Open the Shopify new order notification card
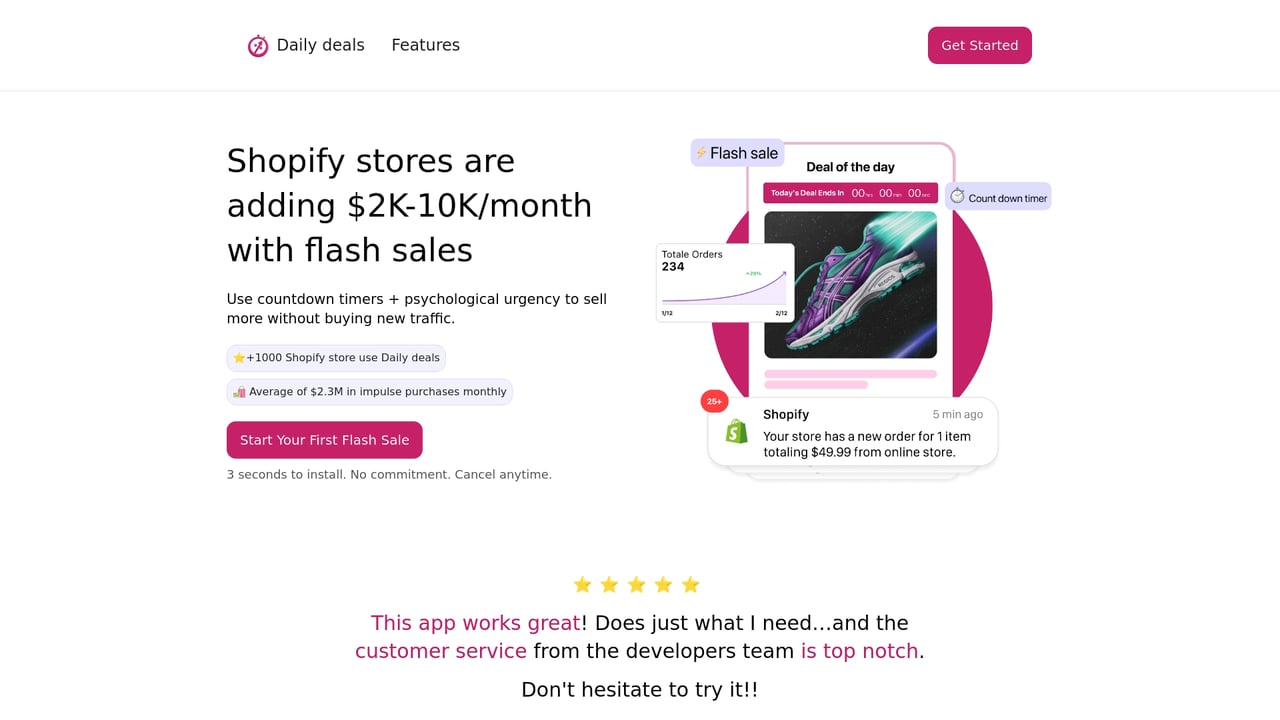Viewport: 1280px width, 720px height. tap(852, 432)
